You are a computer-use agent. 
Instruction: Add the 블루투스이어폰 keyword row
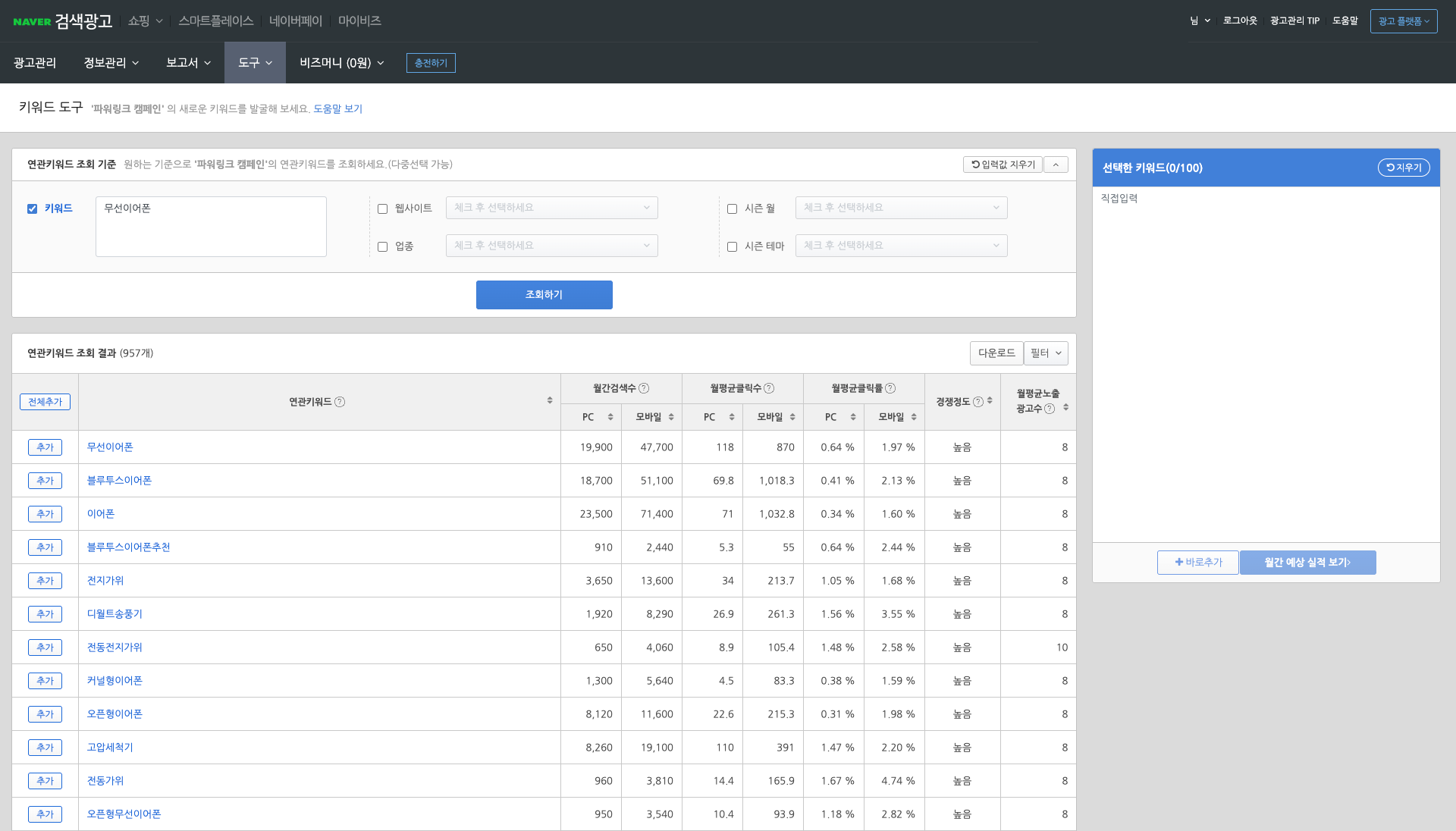45,481
